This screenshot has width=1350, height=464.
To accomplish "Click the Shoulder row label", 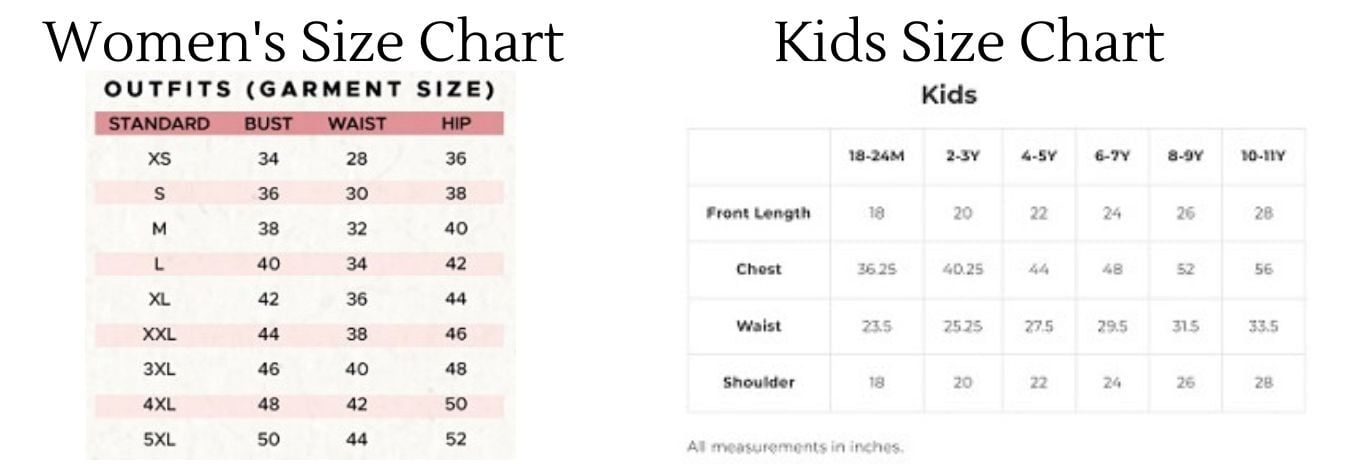I will pyautogui.click(x=758, y=382).
